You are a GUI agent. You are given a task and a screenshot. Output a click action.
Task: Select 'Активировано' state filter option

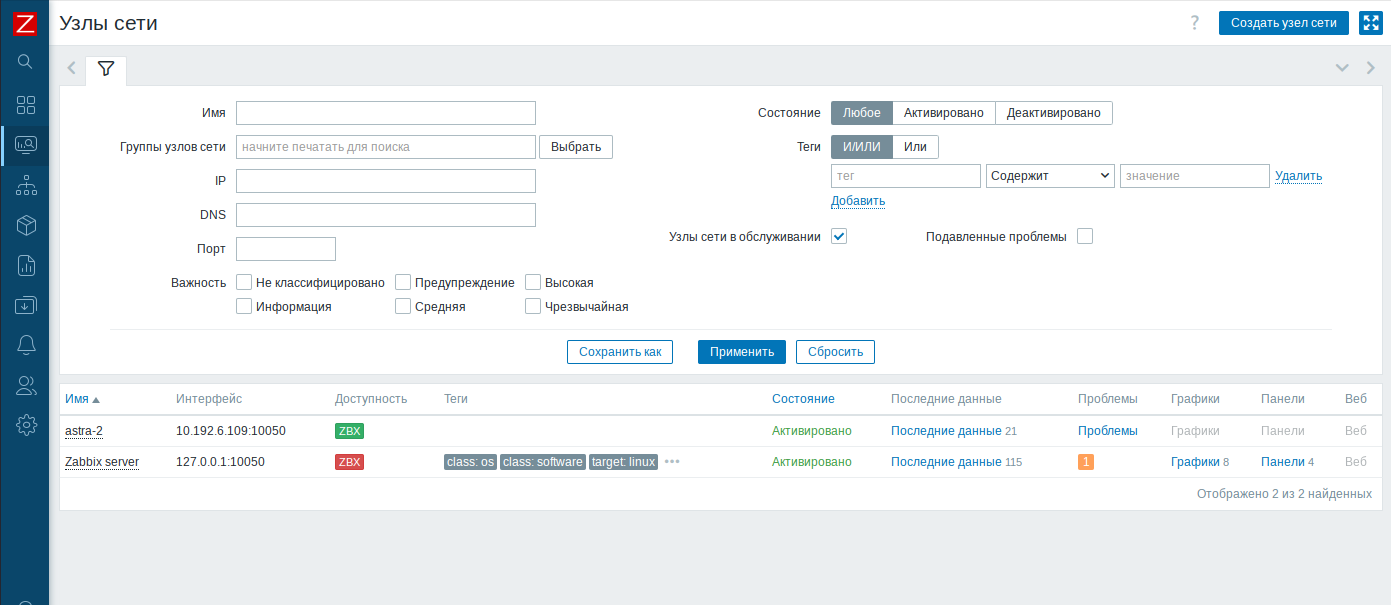click(943, 113)
